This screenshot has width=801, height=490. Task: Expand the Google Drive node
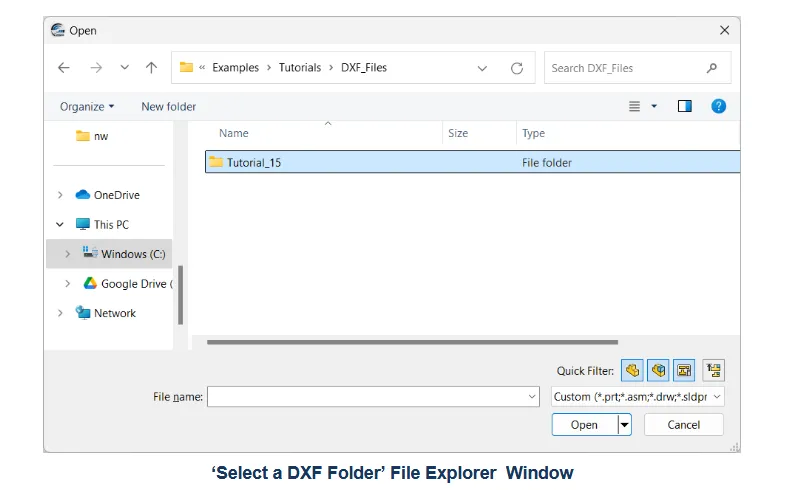click(67, 284)
